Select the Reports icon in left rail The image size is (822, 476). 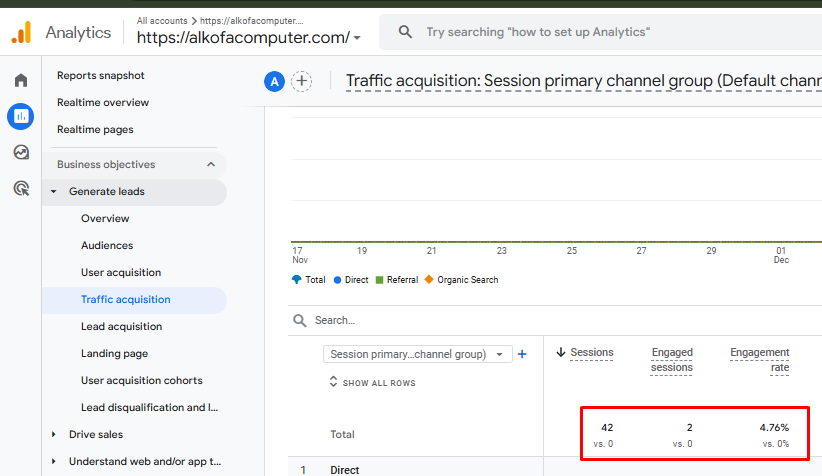tap(21, 116)
